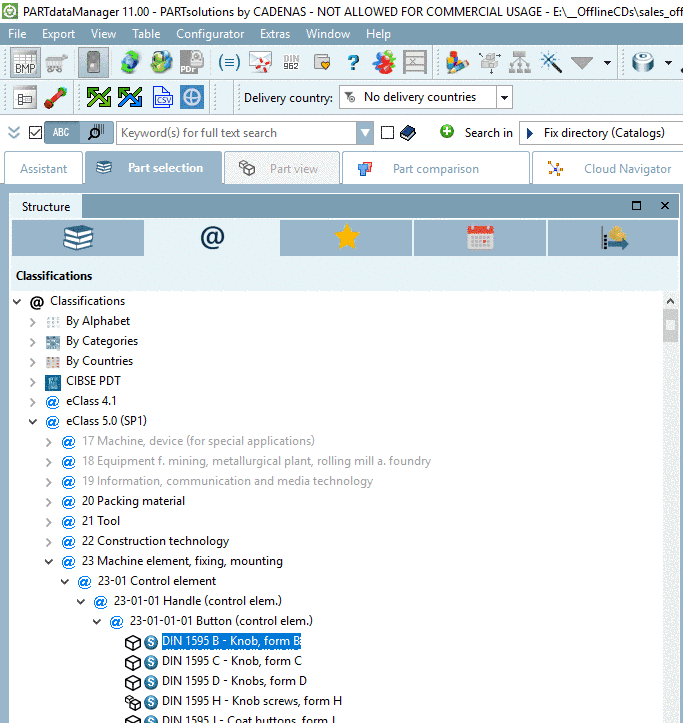Expand the By Alphabet node

point(32,322)
